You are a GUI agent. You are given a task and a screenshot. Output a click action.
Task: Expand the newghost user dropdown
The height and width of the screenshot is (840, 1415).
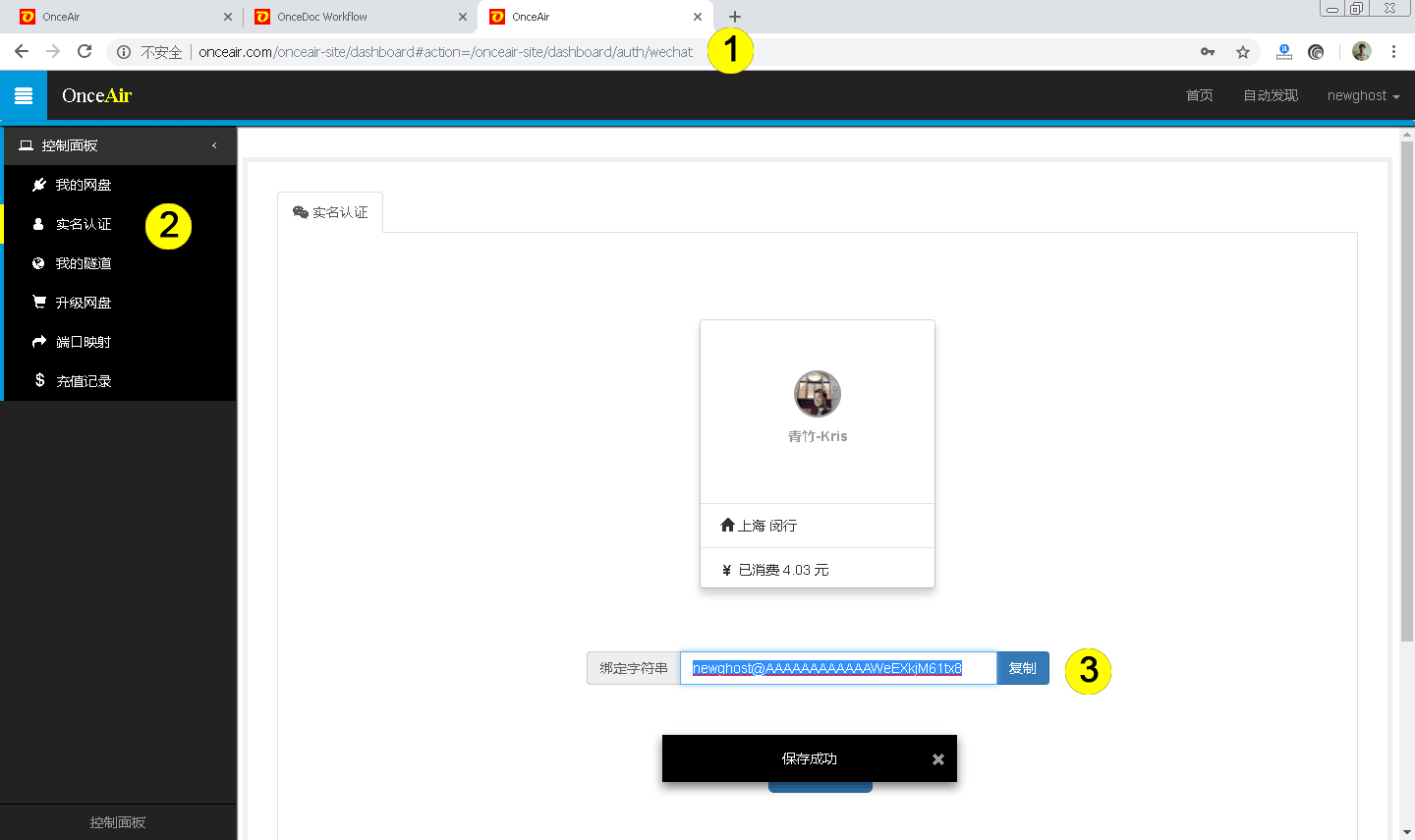point(1362,95)
